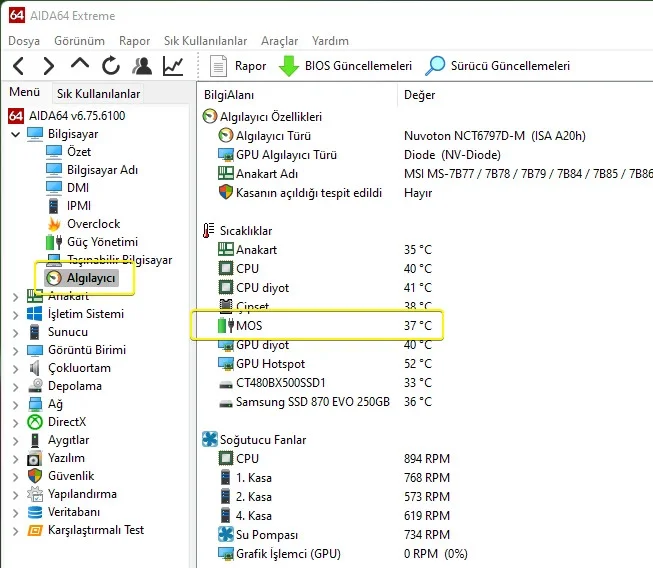Click the Çokluortam speaker icon
The height and width of the screenshot is (568, 653).
(35, 368)
